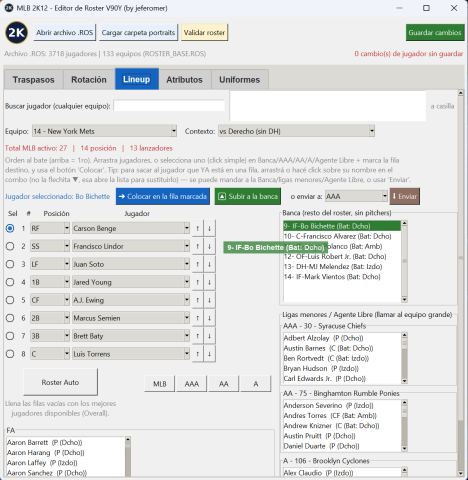Switch to the Atributos tab

(x=184, y=80)
